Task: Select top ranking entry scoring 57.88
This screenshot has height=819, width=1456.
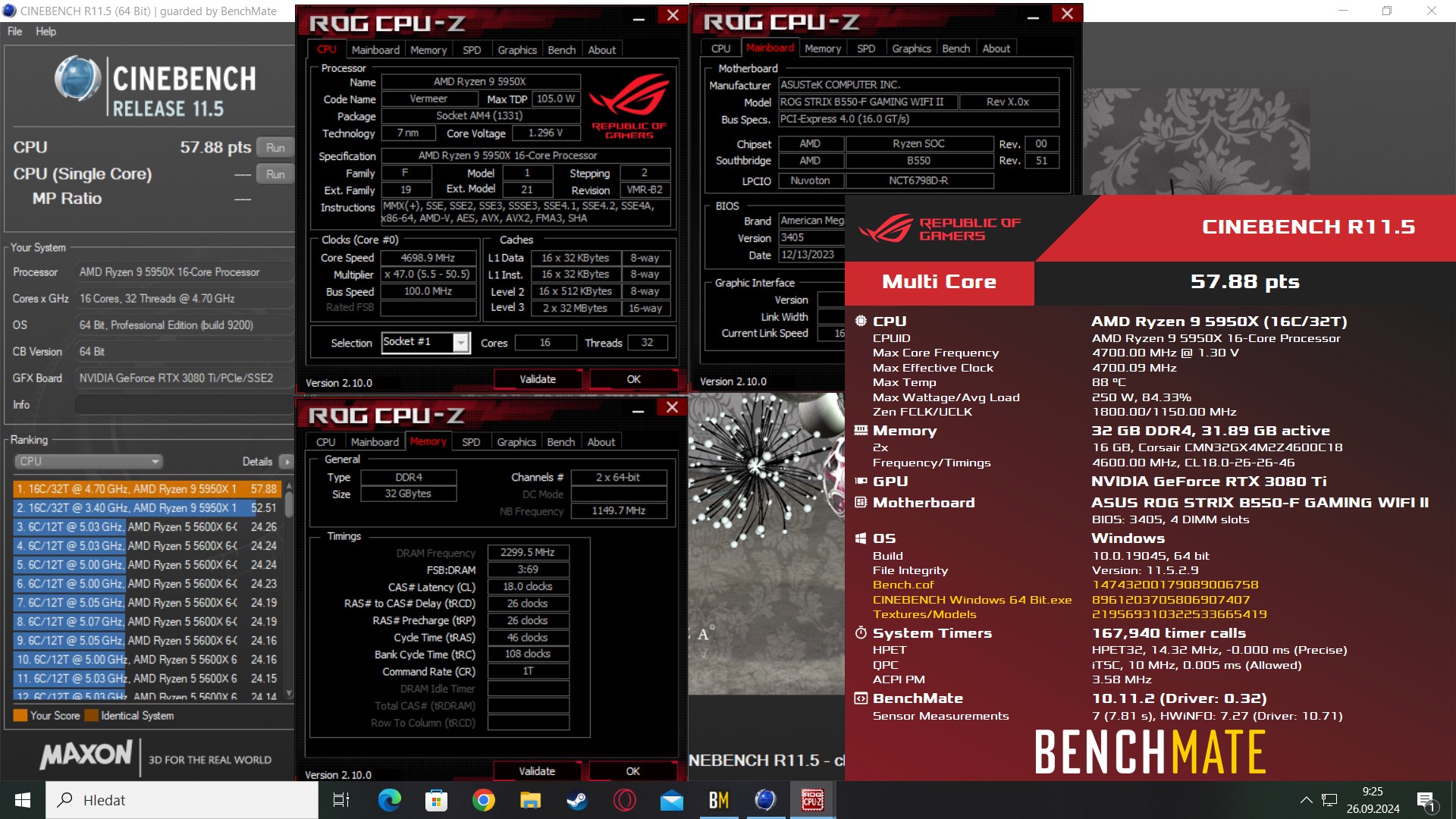Action: click(x=147, y=488)
